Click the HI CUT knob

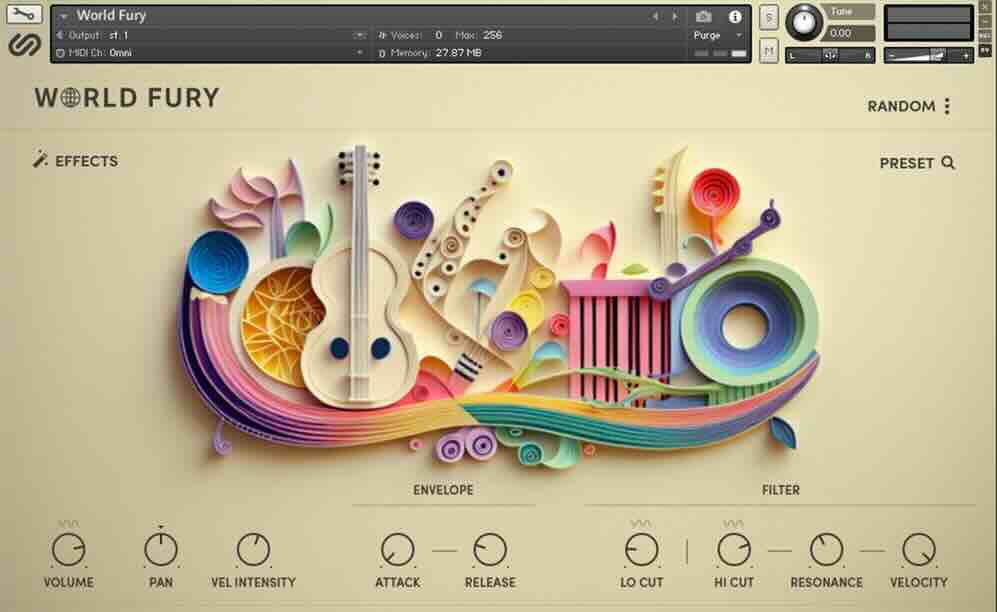734,550
